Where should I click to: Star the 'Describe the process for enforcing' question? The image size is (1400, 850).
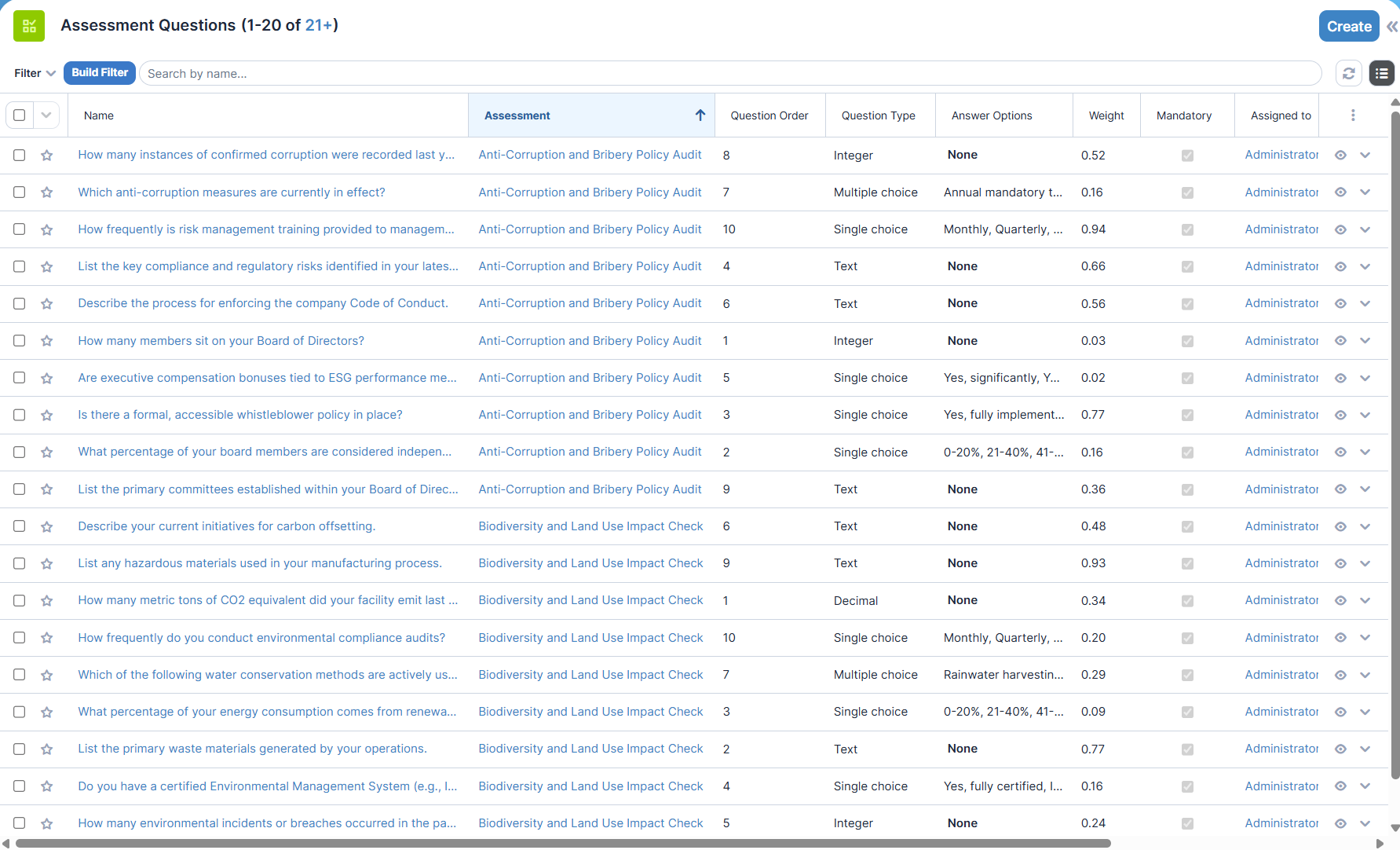(47, 304)
